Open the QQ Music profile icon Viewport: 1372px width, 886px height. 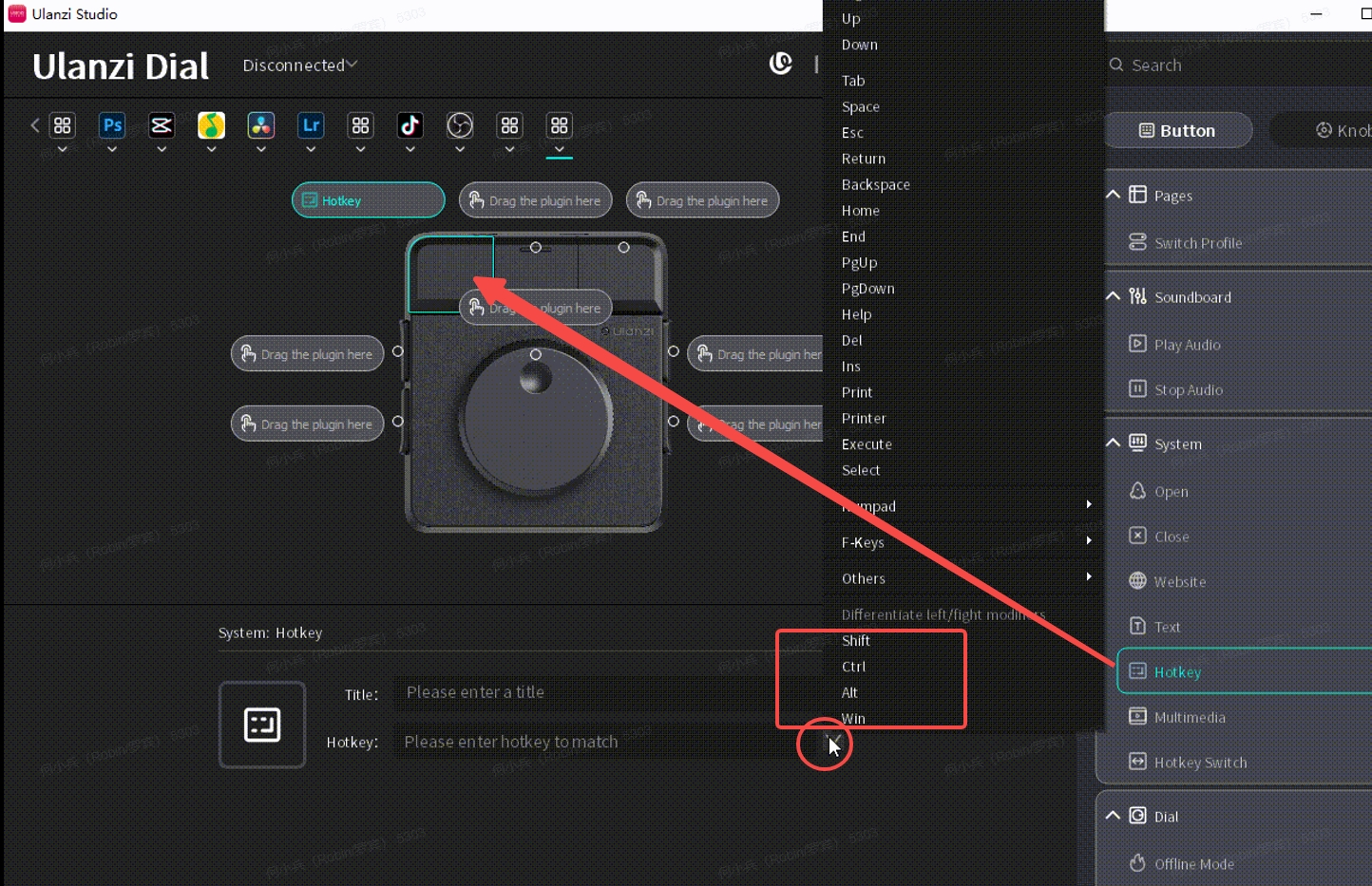211,125
